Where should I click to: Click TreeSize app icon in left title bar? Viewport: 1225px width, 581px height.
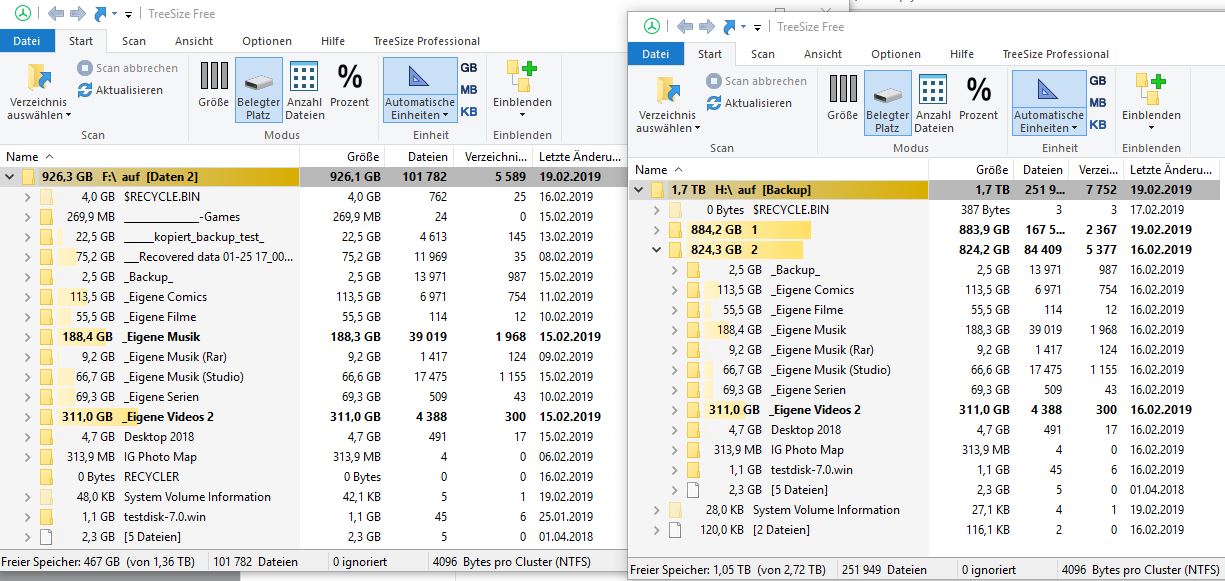coord(23,14)
